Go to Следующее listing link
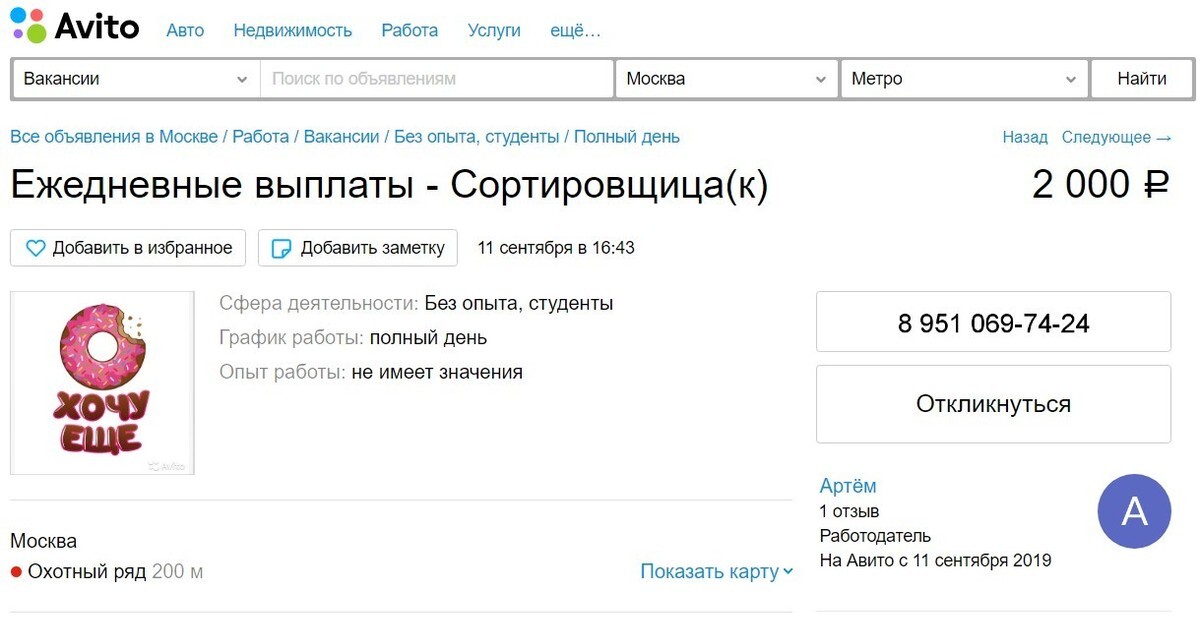This screenshot has height=628, width=1200. [1116, 137]
